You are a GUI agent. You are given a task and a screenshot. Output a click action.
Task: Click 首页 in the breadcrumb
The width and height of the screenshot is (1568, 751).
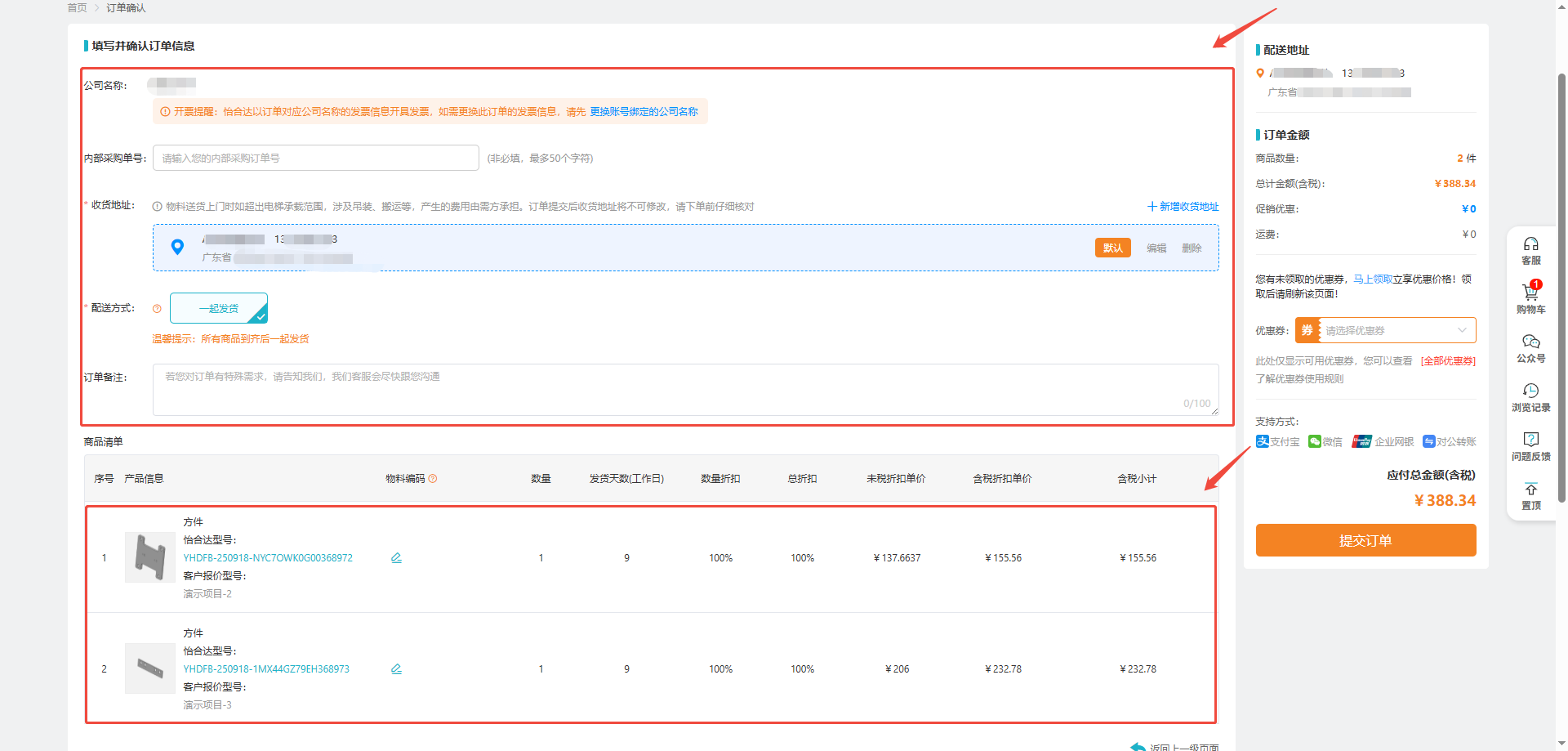(x=77, y=8)
